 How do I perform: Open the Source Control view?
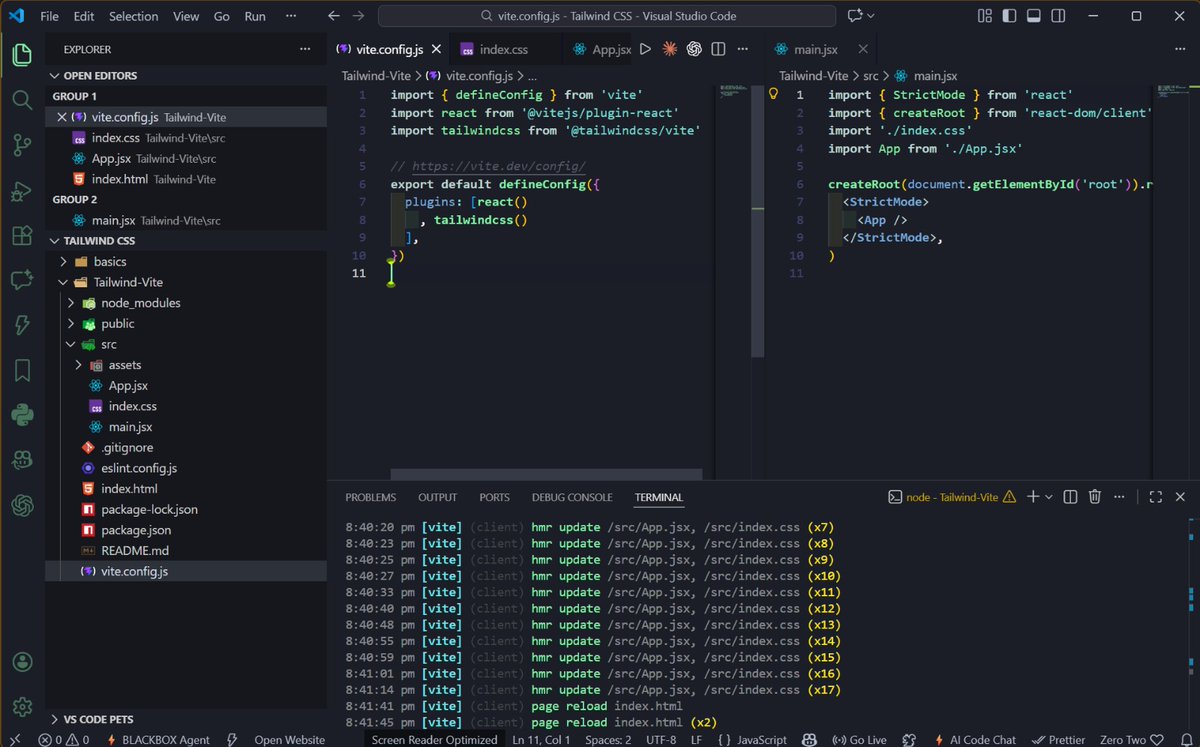(22, 146)
